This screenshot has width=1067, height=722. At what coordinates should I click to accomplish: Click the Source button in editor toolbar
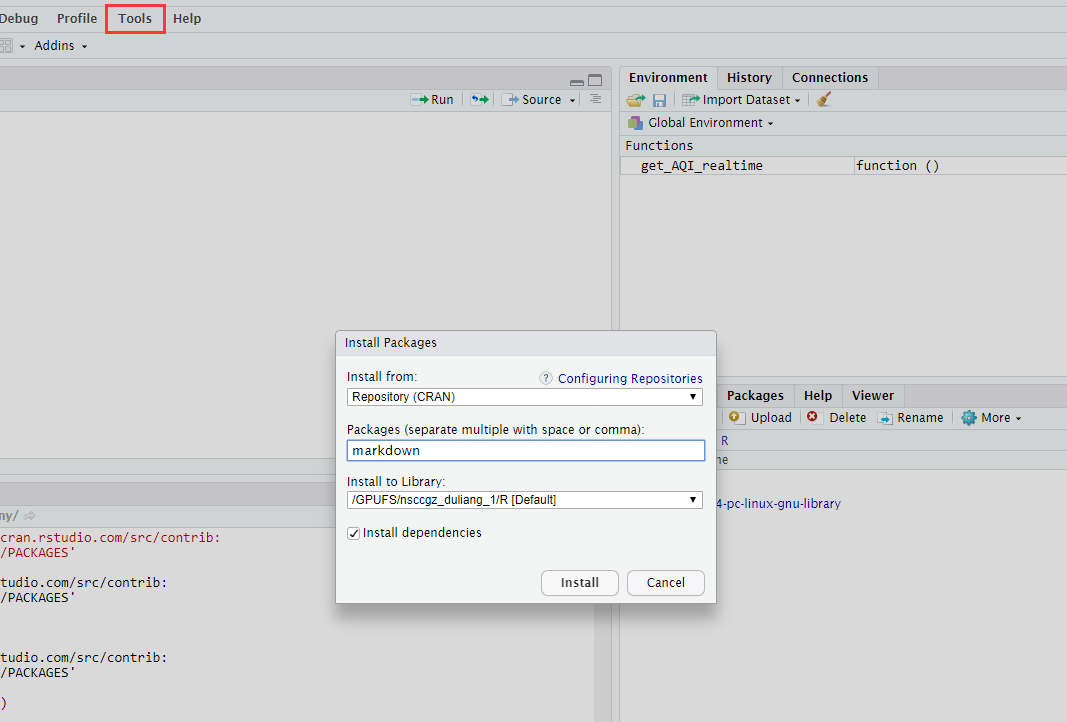point(531,99)
